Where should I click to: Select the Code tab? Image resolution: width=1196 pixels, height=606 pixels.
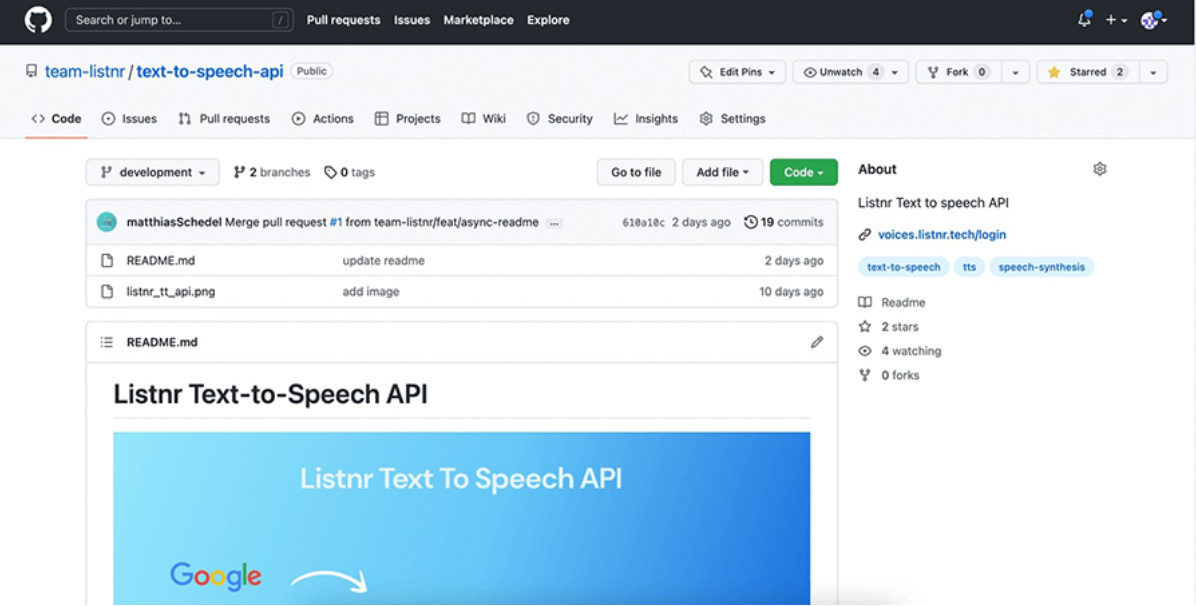[x=56, y=118]
